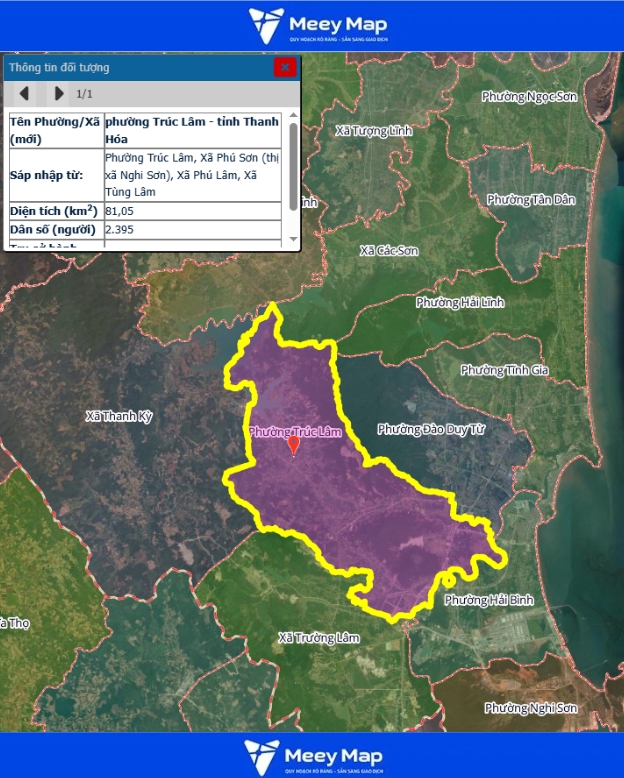
Task: Select the Xã Thanh Kỳ region label
Action: (x=119, y=416)
